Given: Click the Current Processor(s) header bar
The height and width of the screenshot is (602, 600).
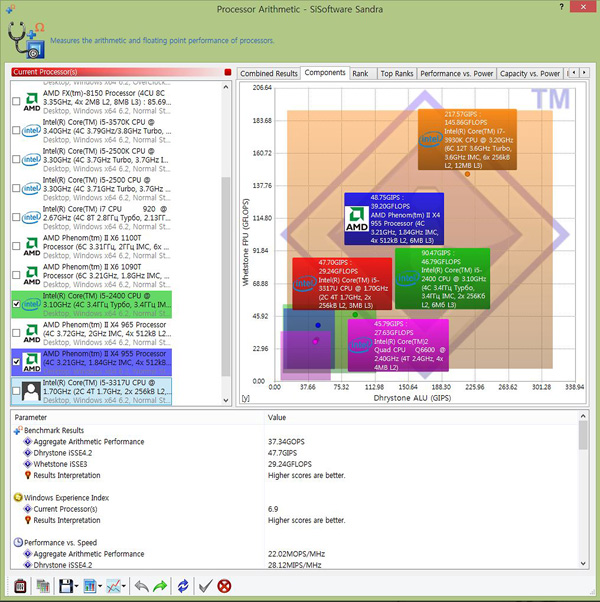Looking at the screenshot, I should [117, 72].
